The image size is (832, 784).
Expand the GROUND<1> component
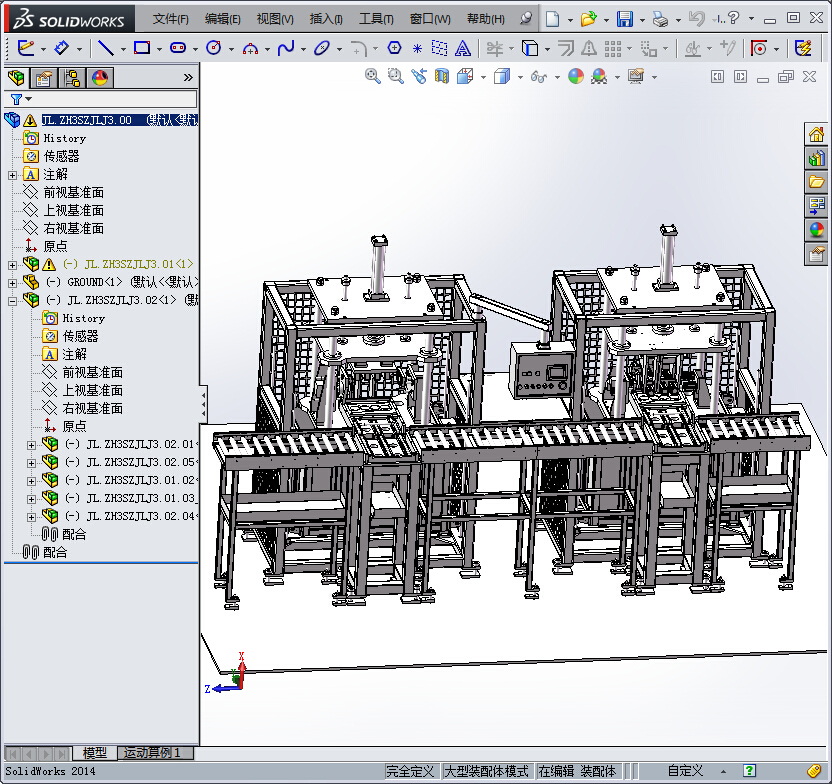coord(12,283)
